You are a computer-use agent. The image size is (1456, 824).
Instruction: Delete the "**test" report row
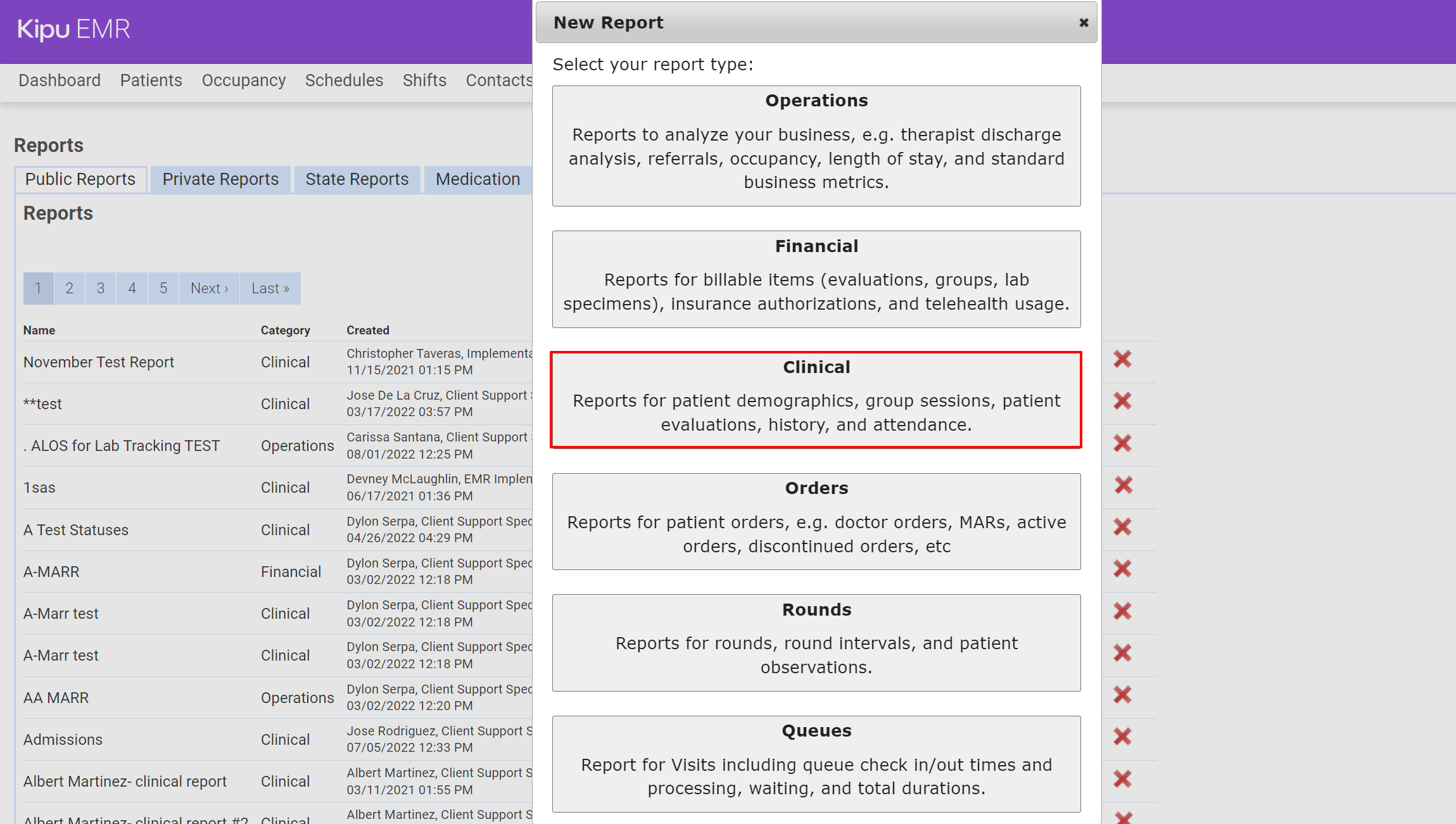click(x=1122, y=401)
